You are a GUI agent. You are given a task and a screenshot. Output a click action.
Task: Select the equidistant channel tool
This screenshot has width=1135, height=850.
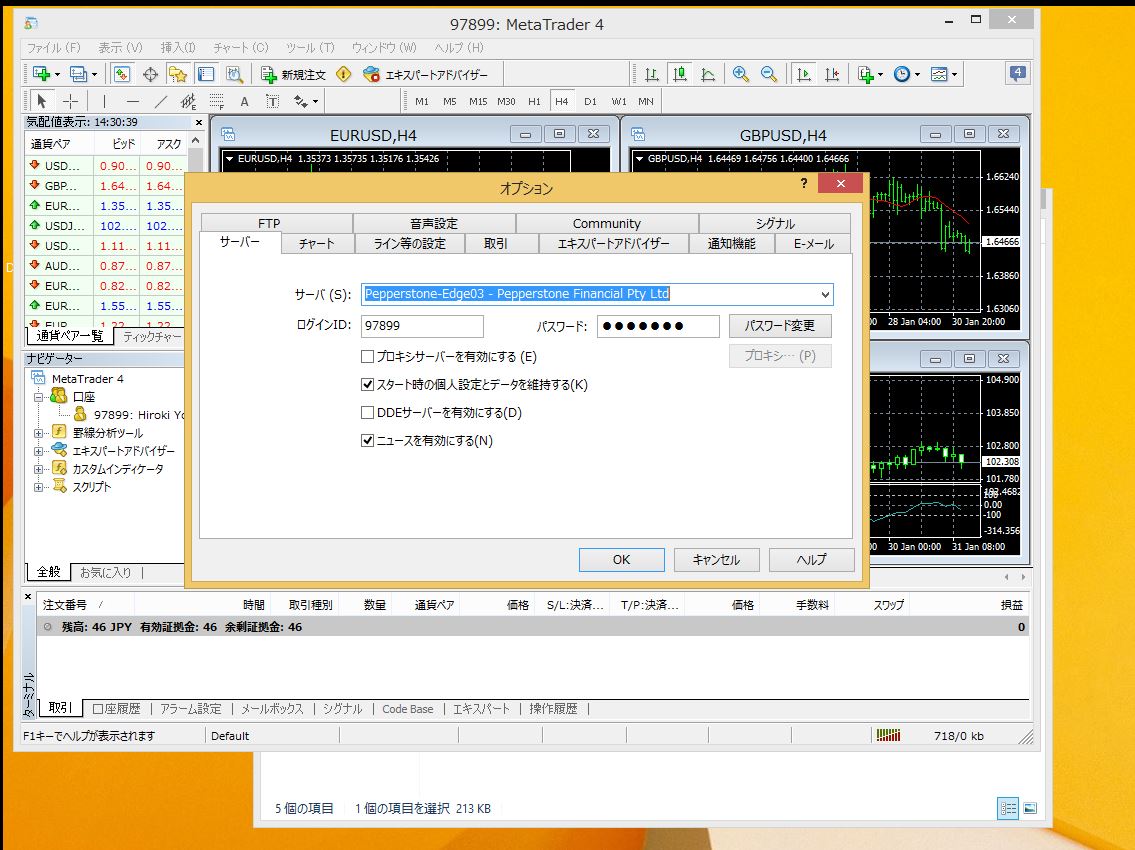tap(188, 101)
